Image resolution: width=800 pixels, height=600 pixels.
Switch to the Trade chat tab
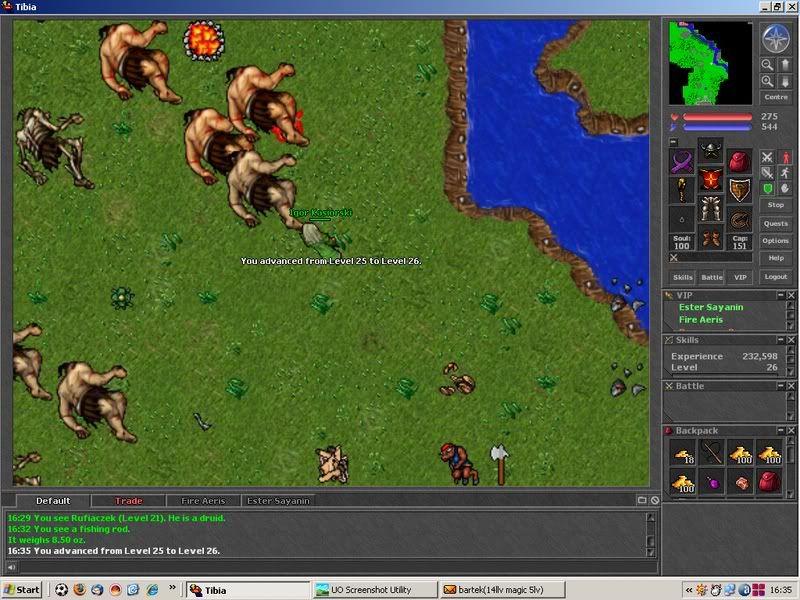(129, 501)
